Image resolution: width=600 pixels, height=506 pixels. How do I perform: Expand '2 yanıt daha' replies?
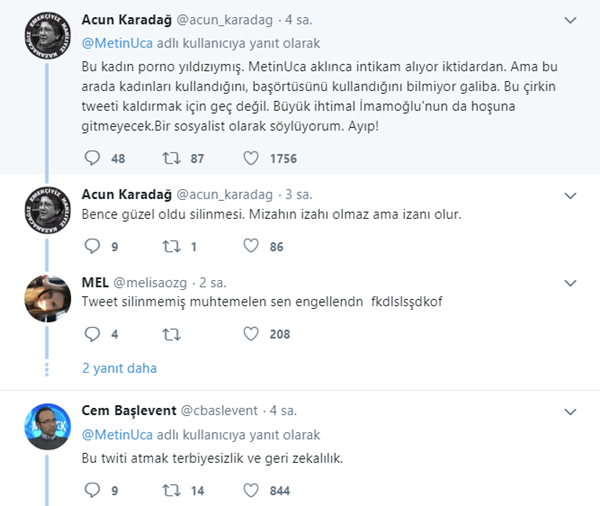119,368
